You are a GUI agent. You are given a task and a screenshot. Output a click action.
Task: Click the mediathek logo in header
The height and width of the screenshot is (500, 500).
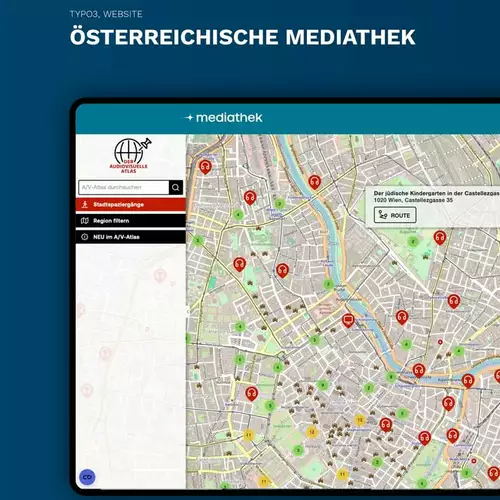coord(224,118)
